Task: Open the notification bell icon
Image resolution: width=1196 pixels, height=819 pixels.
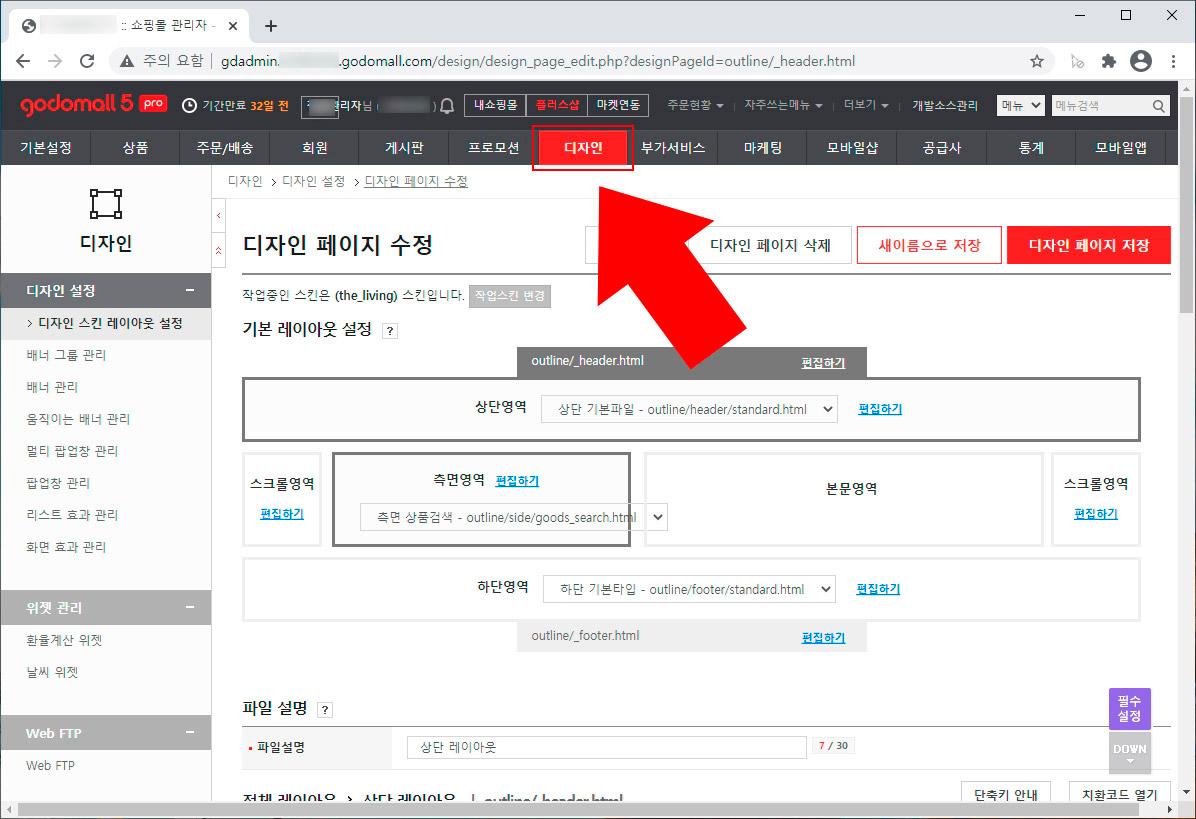Action: [x=447, y=105]
